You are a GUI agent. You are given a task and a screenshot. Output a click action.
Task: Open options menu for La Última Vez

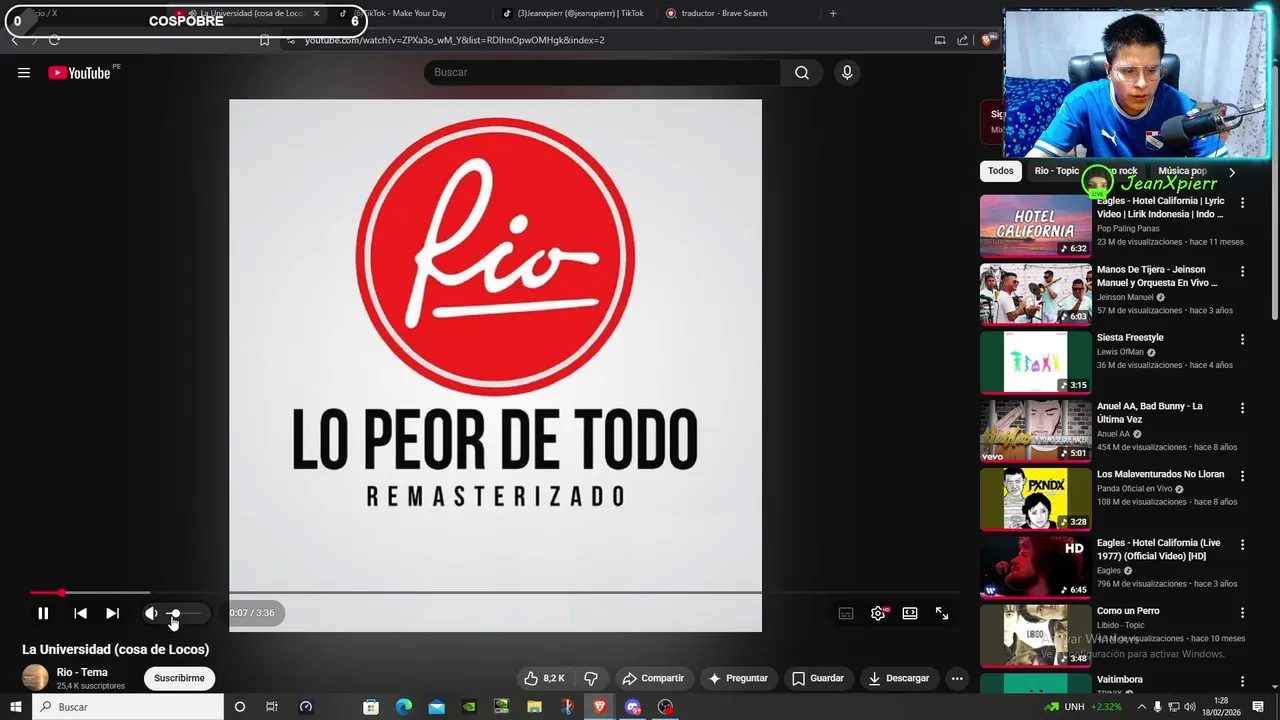(x=1242, y=408)
